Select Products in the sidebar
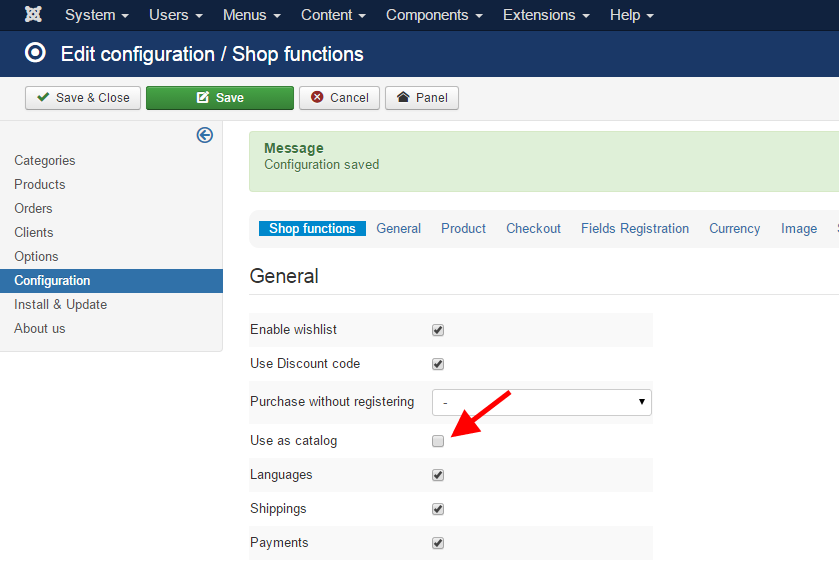 pyautogui.click(x=40, y=185)
